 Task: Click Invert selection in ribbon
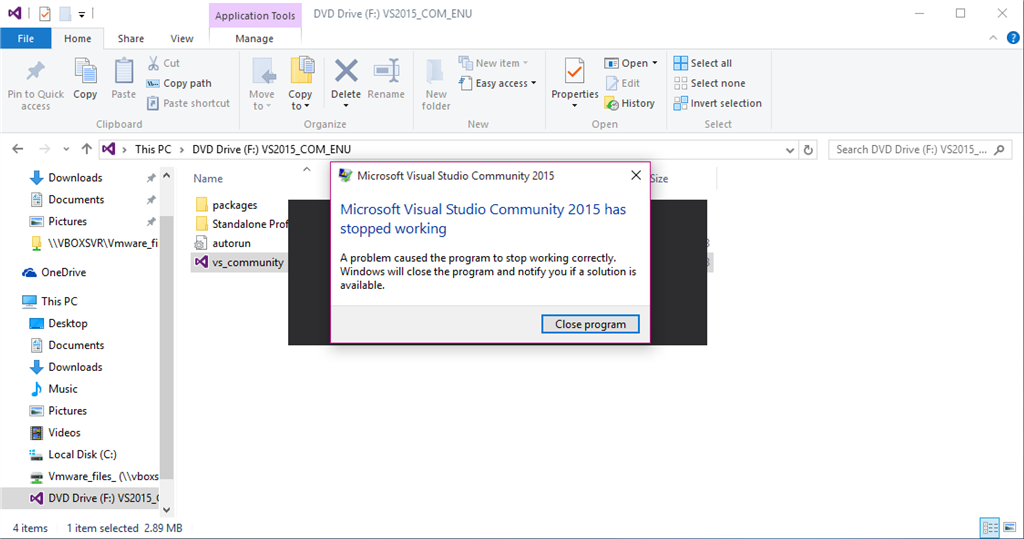click(717, 103)
